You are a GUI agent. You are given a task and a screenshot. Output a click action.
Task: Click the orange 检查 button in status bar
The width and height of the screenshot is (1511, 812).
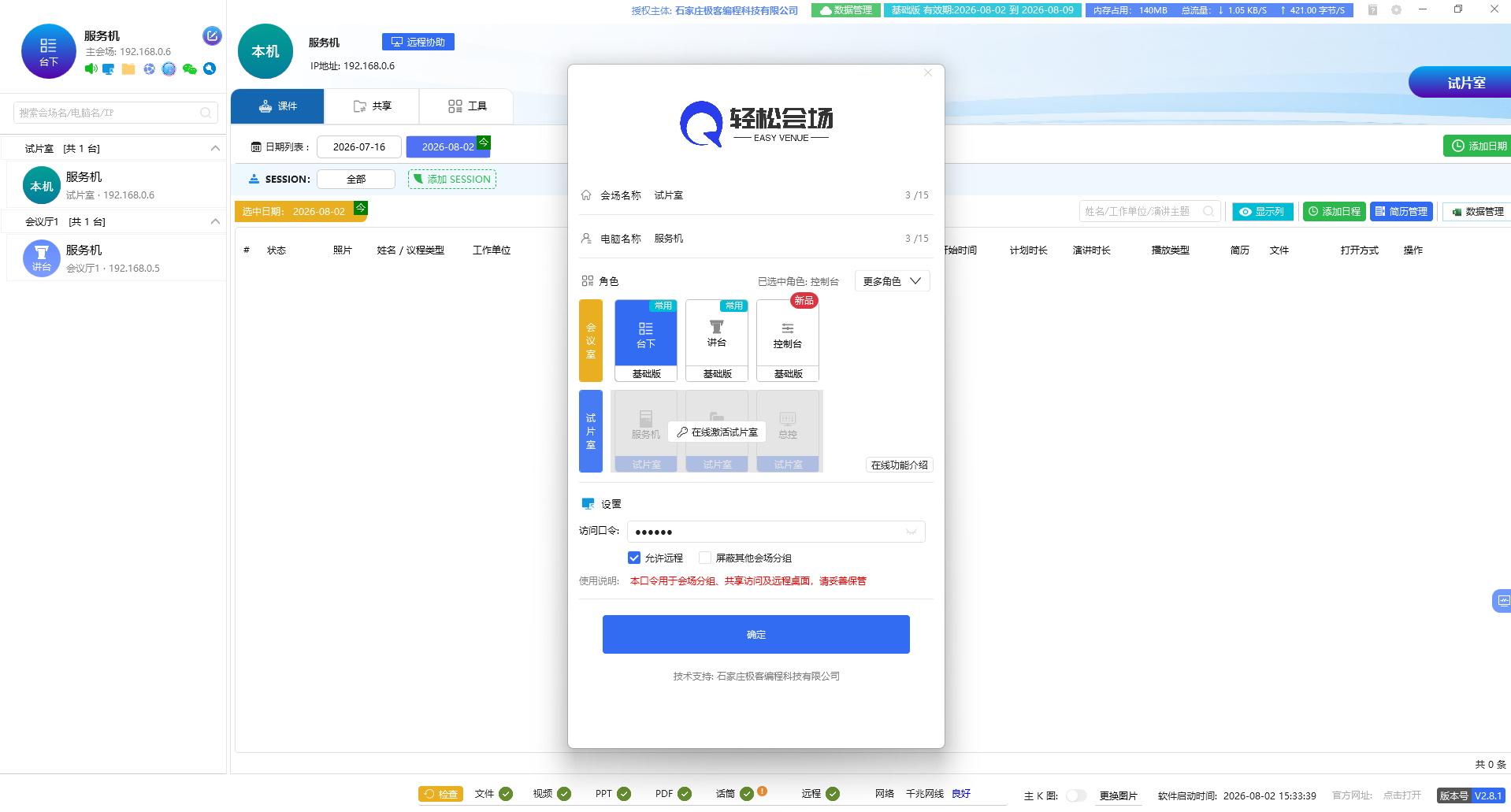coord(441,794)
